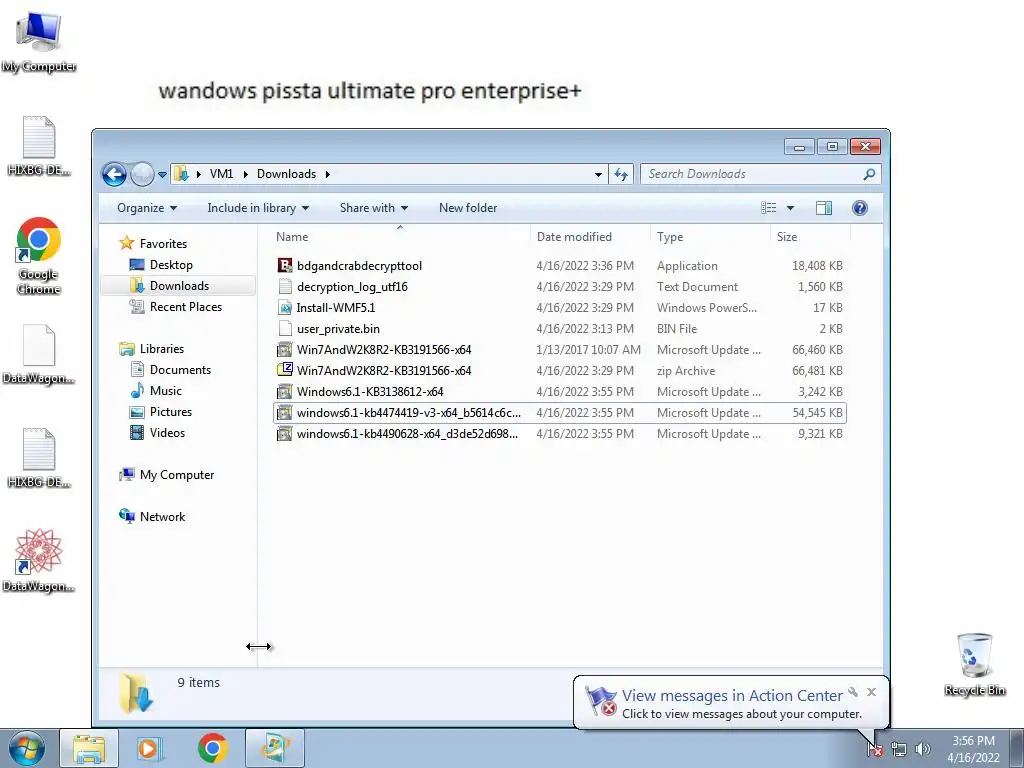The image size is (1024, 768).
Task: Open the Share with dropdown
Action: [x=374, y=208]
